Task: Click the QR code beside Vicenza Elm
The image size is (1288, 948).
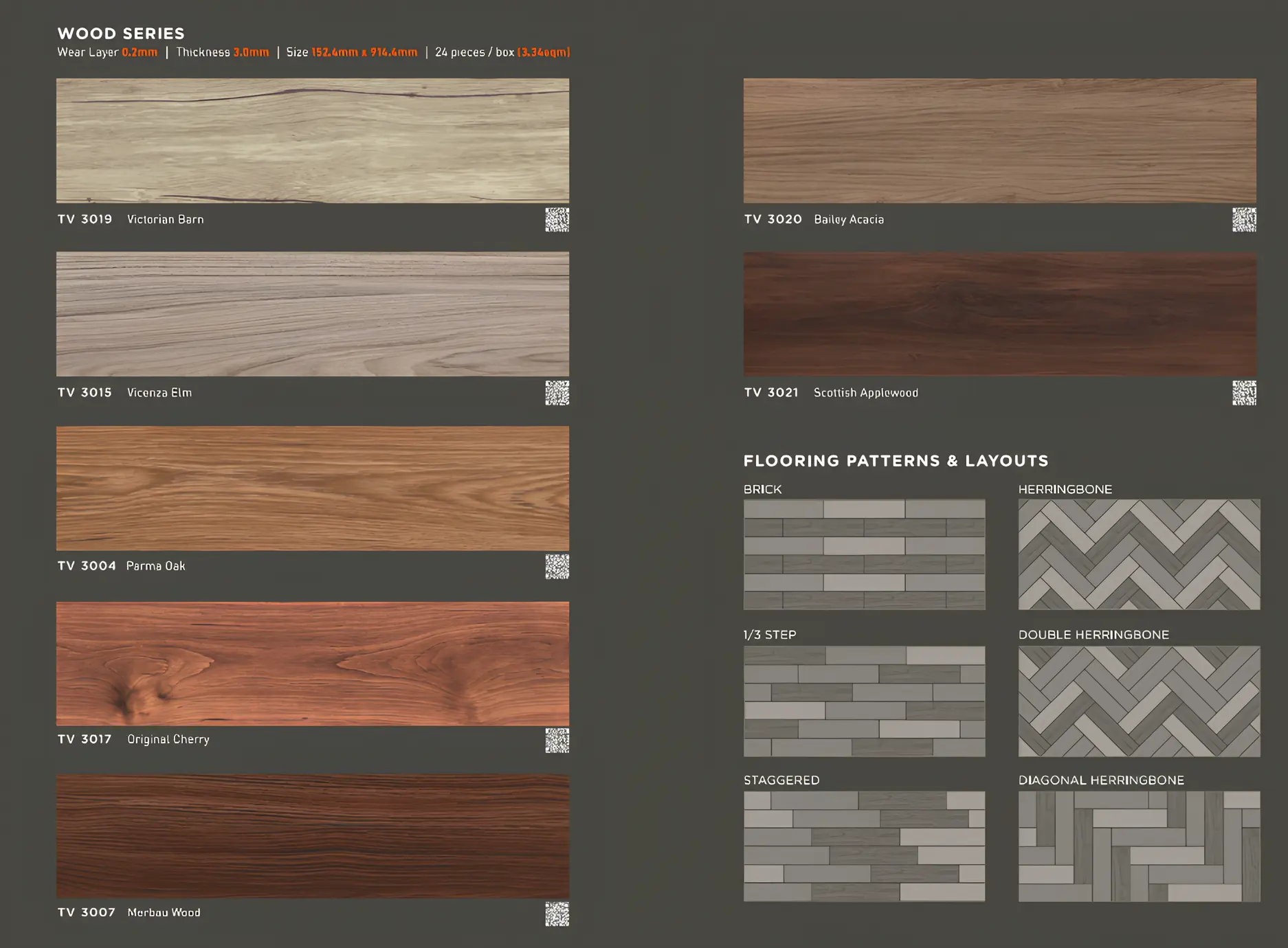Action: pyautogui.click(x=557, y=393)
